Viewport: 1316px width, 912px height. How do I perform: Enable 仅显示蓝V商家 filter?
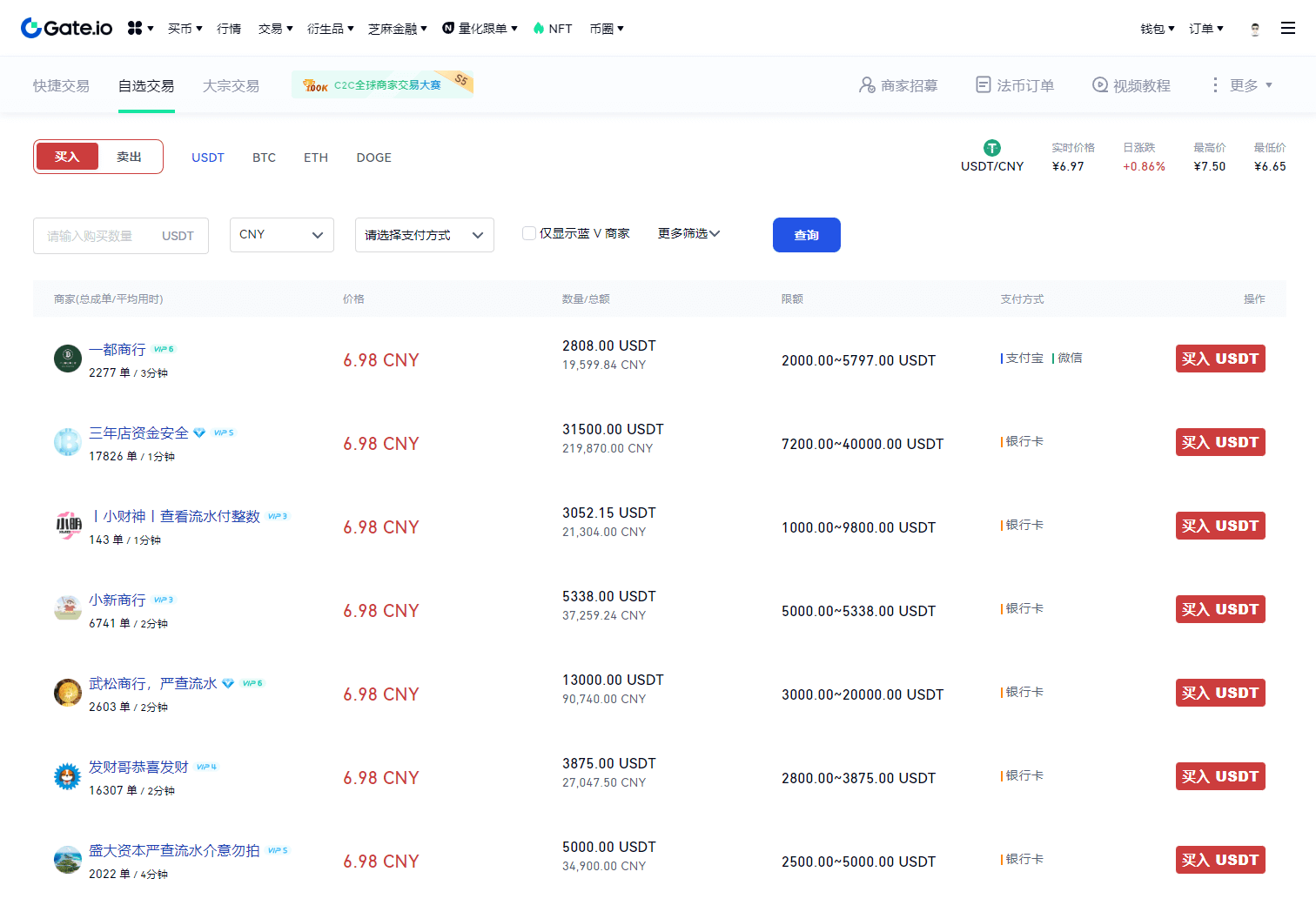click(x=528, y=233)
